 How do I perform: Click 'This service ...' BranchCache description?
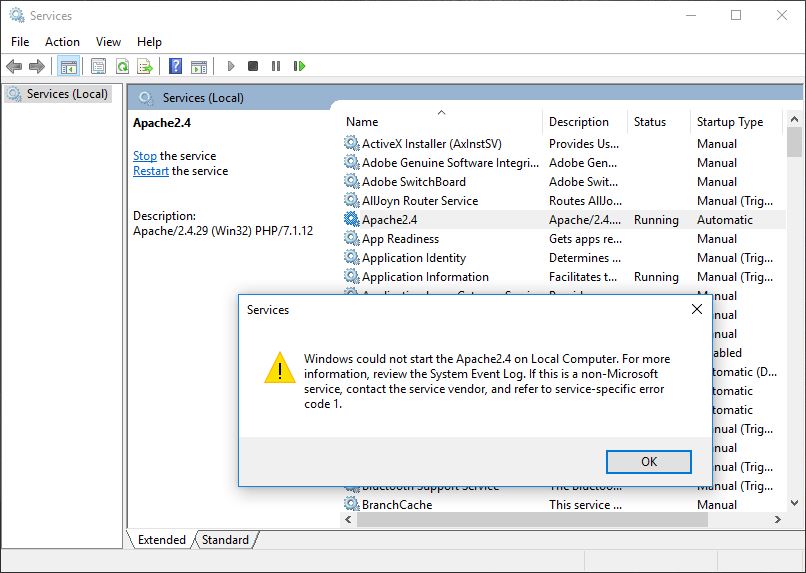[585, 505]
